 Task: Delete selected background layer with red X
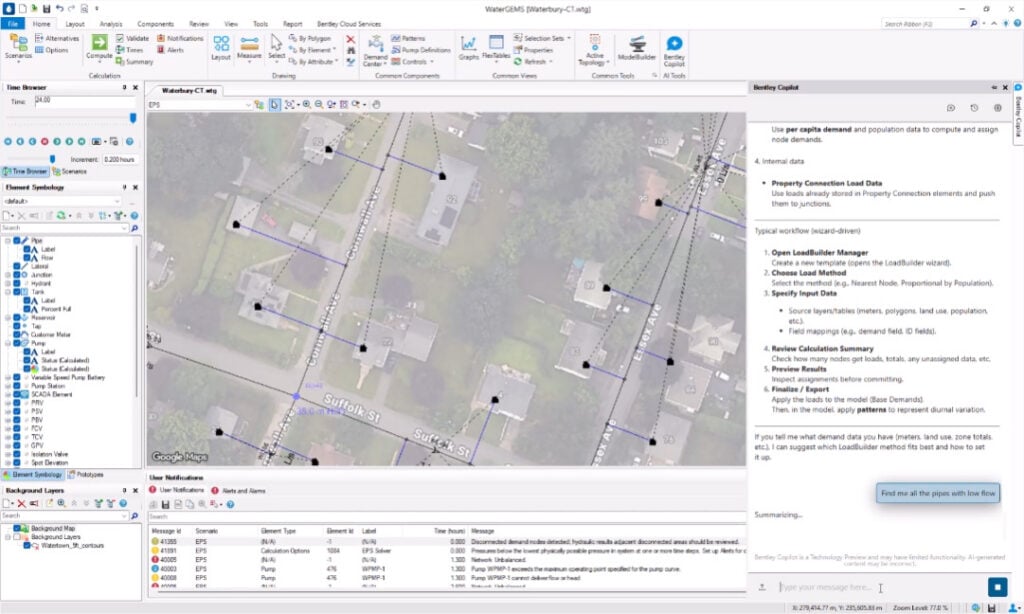pos(22,504)
